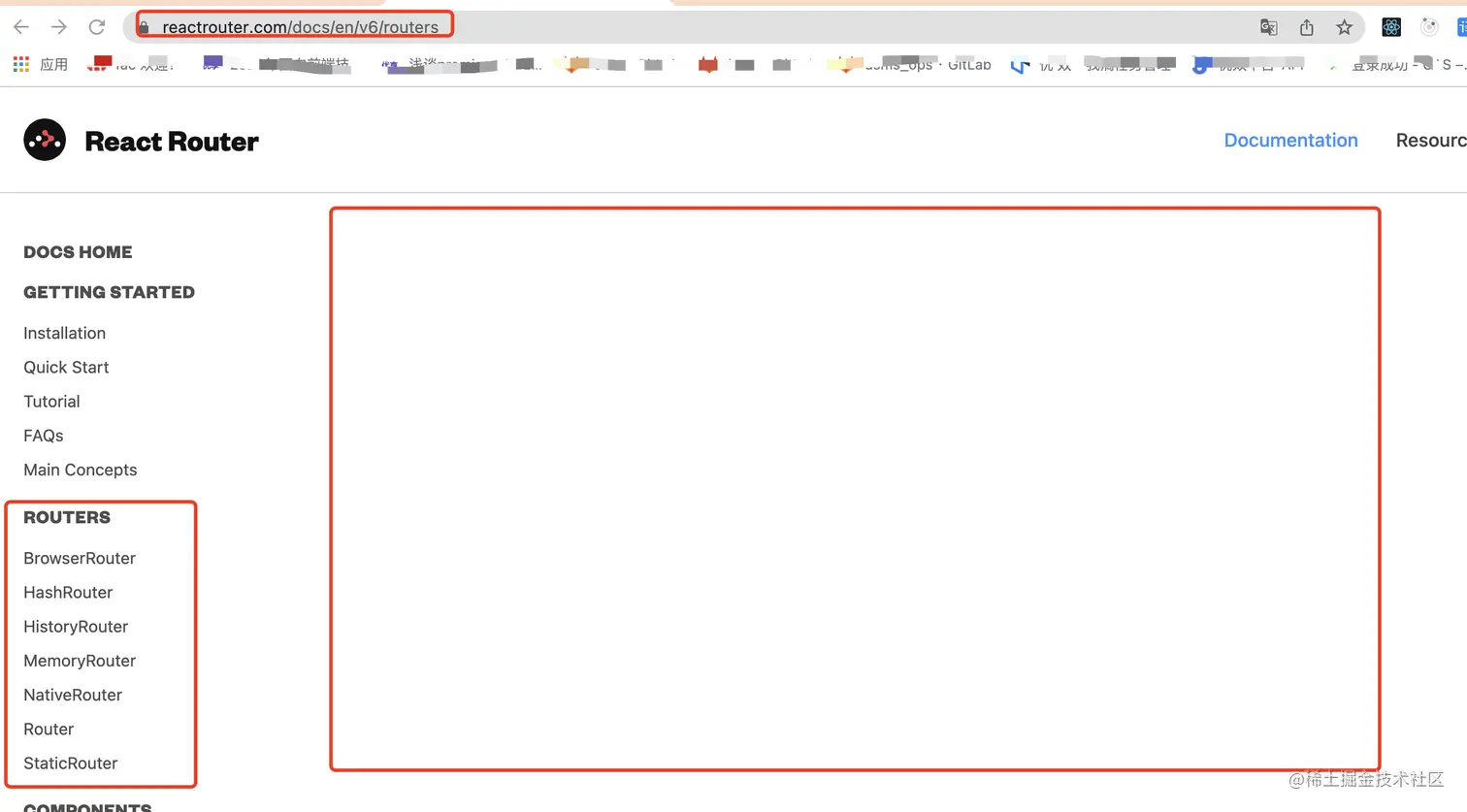Screen dimensions: 1467x812
Task: Open FAQs docs page
Action: 43,436
